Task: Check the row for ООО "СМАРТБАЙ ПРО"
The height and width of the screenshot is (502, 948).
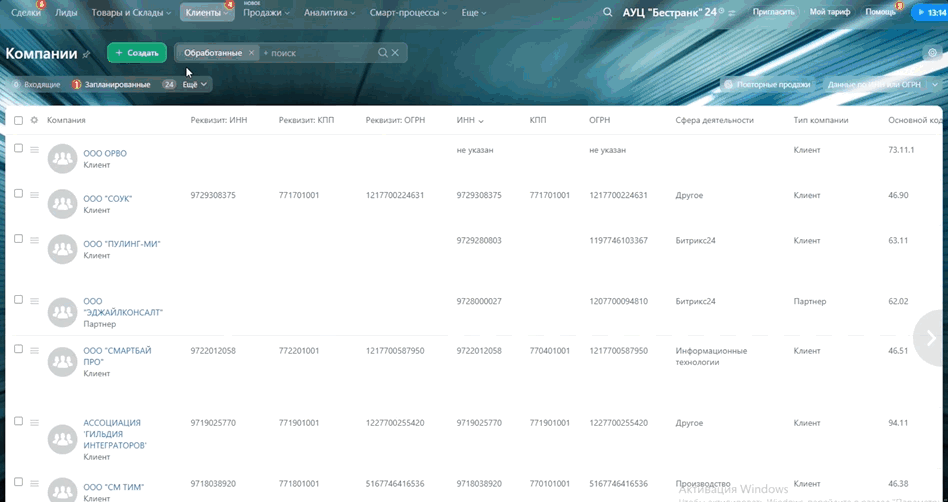Action: pos(18,349)
